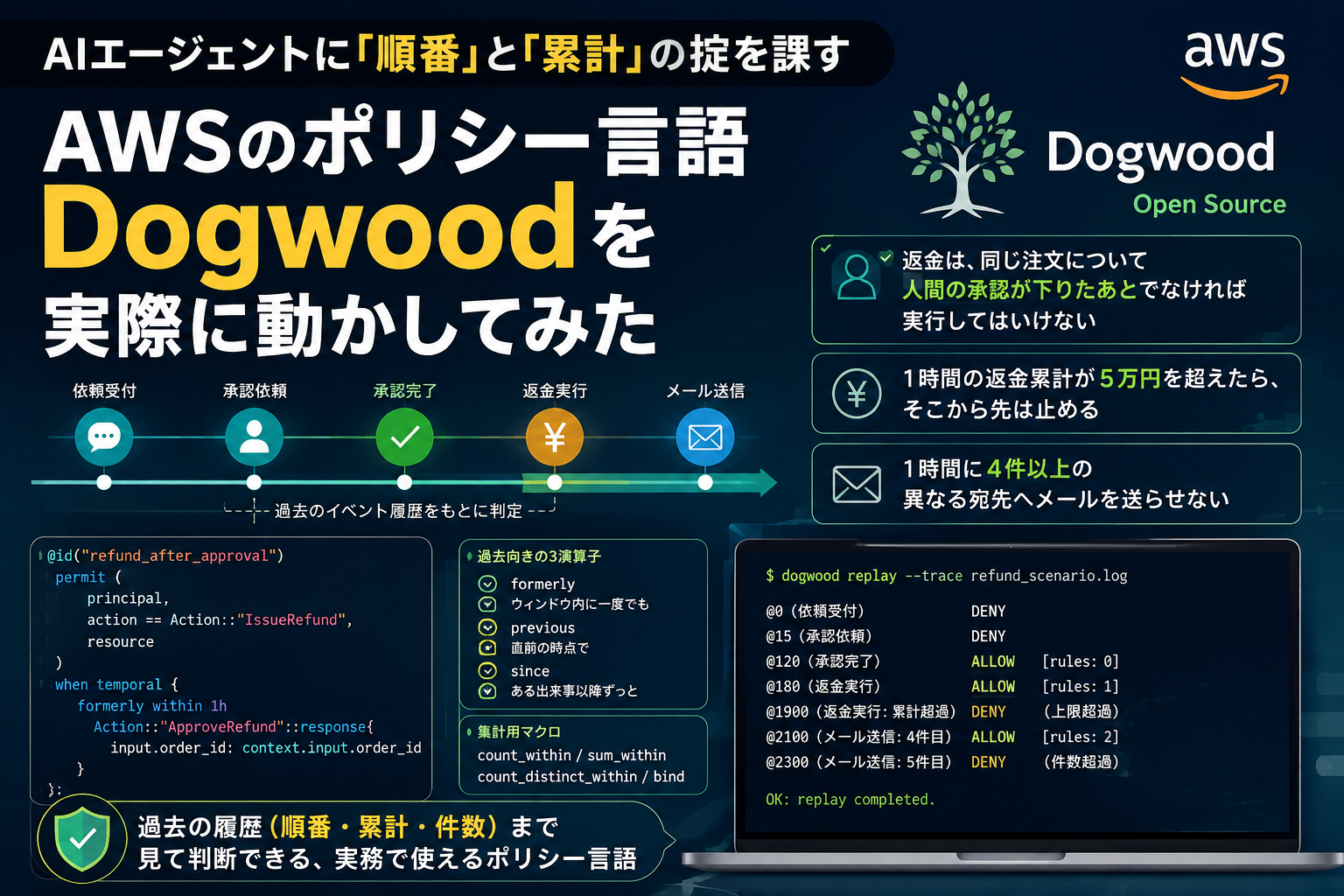Select the chat bubble icon under 依頼受付
This screenshot has height=896, width=1344.
pyautogui.click(x=104, y=436)
